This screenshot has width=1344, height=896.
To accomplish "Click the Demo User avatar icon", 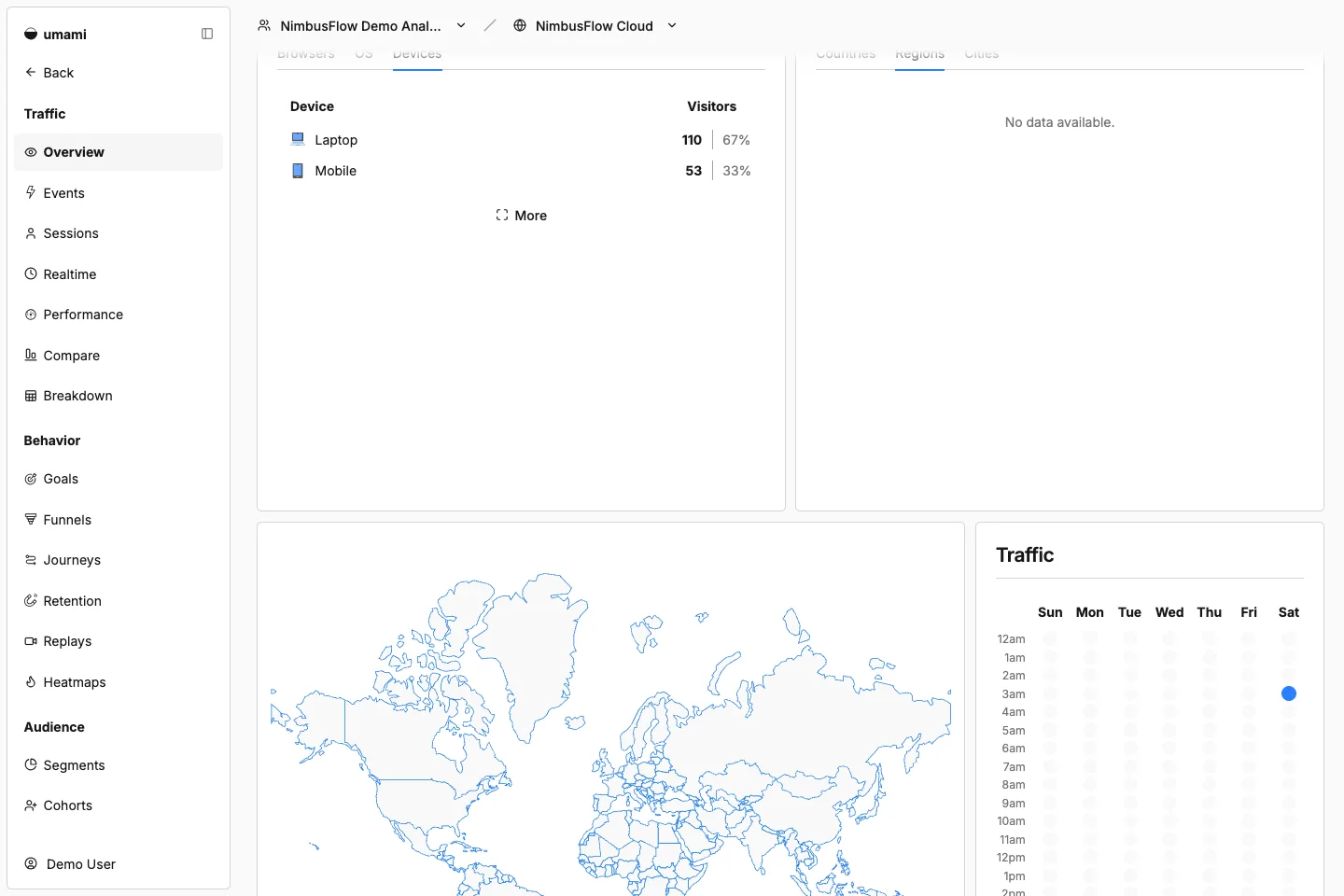I will (31, 863).
